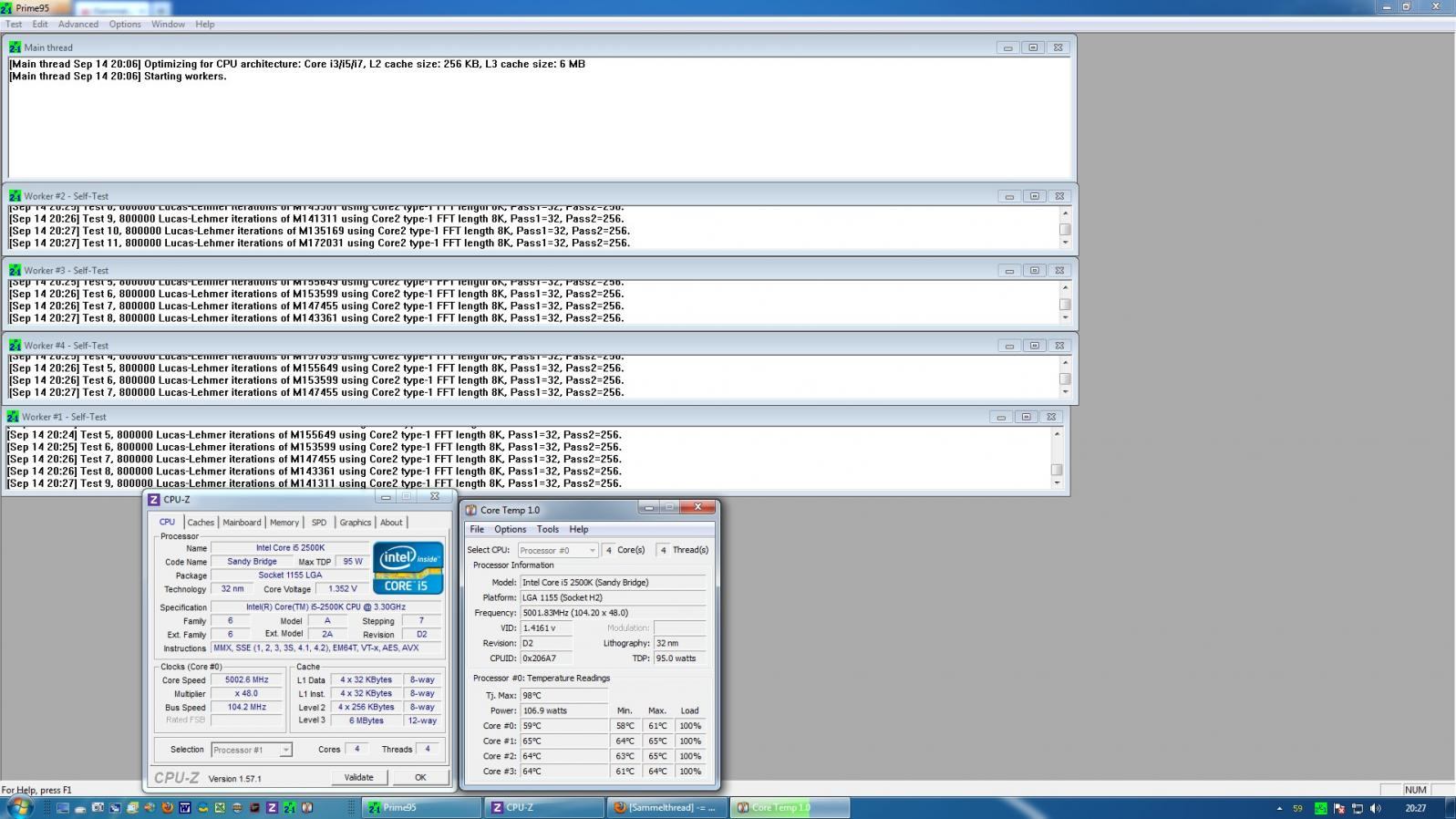Switch to the Memory tab in CPU-Z
Screen dimensions: 1456x819
pyautogui.click(x=284, y=523)
